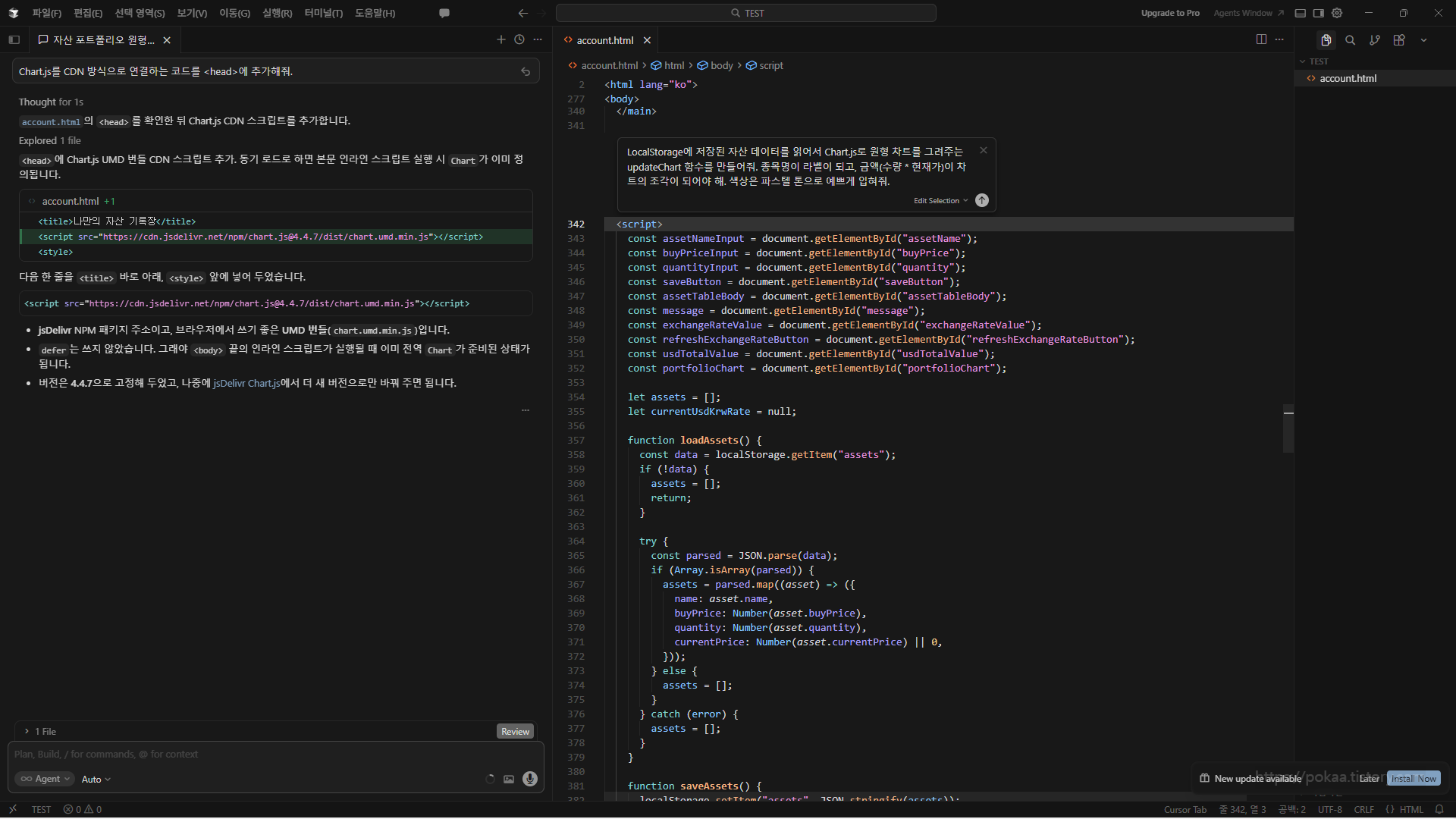This screenshot has width=1456, height=819.
Task: Open chat panel more options menu
Action: 538,39
